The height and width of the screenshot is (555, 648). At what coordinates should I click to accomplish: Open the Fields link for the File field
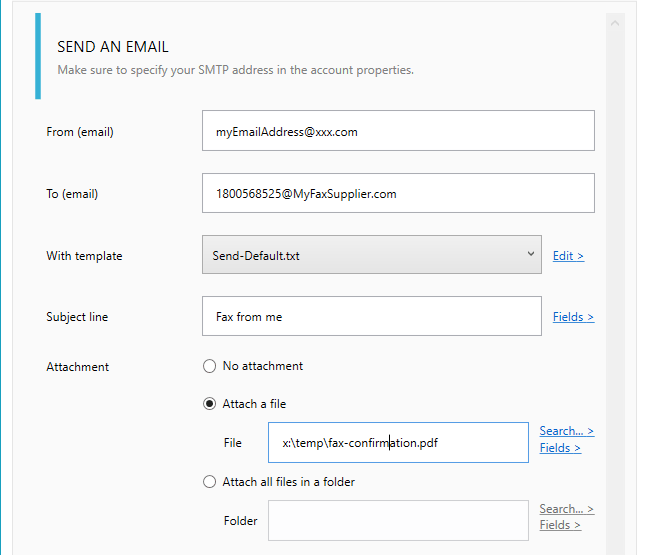pyautogui.click(x=560, y=448)
